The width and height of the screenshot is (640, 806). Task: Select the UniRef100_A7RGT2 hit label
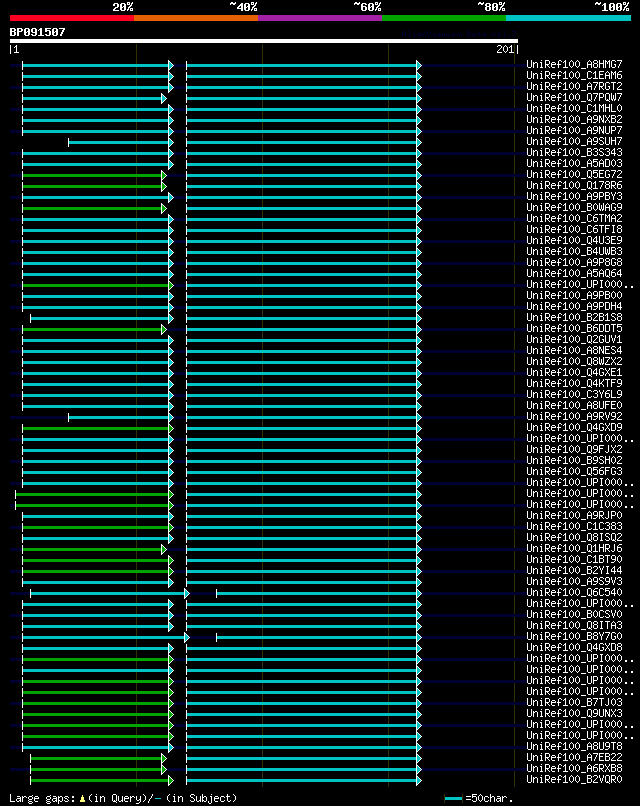click(x=574, y=86)
